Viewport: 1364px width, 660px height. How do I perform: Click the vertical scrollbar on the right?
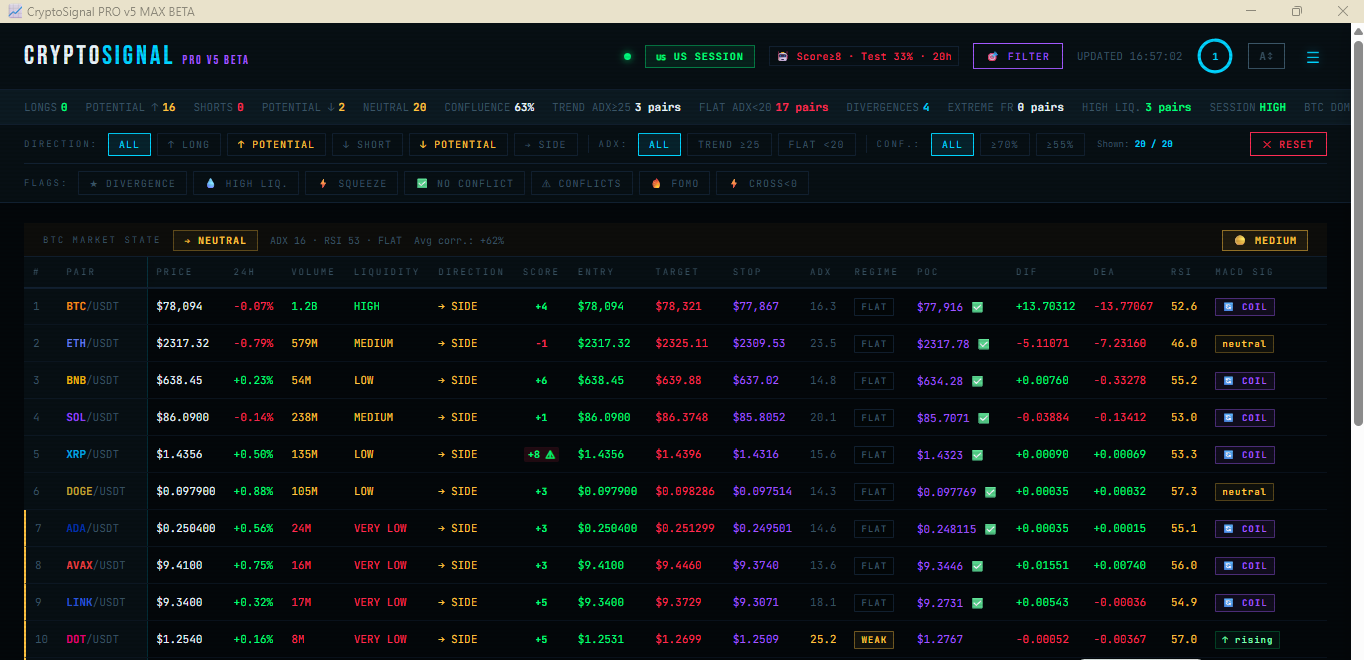click(x=1357, y=232)
